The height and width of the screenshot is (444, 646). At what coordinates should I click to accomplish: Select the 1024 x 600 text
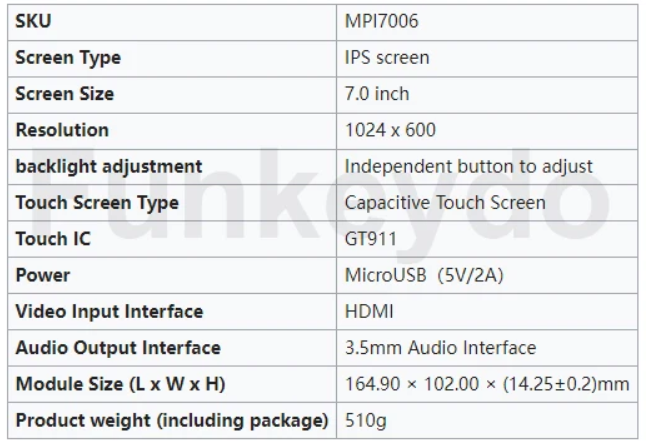click(x=390, y=130)
